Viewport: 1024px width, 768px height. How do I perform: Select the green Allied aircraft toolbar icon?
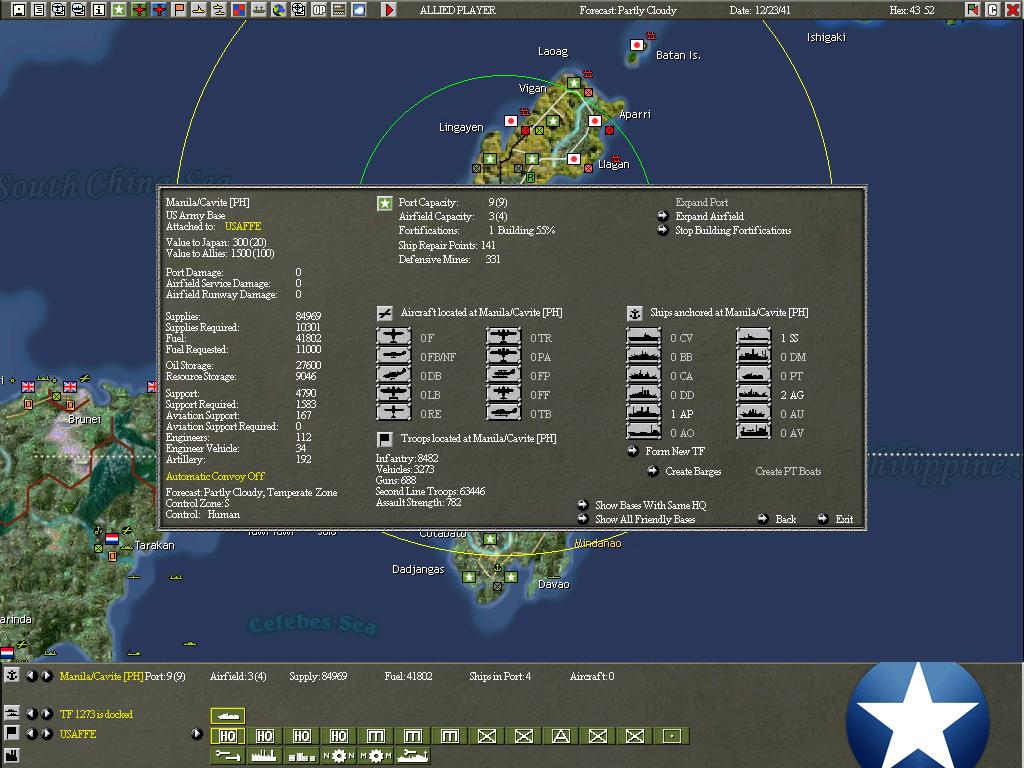137,10
